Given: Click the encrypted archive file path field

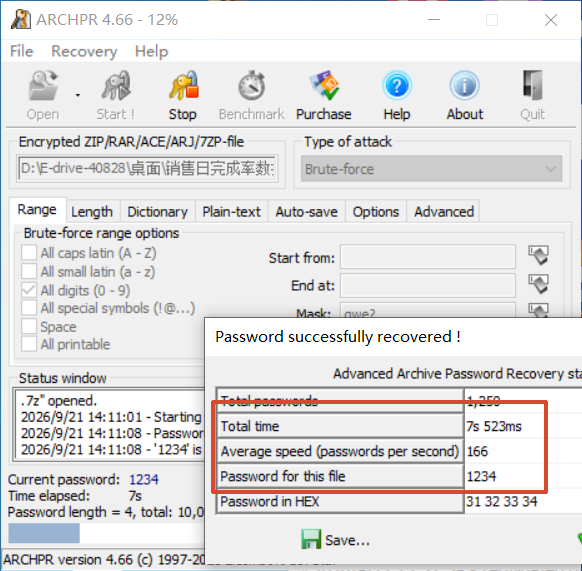Looking at the screenshot, I should [147, 169].
